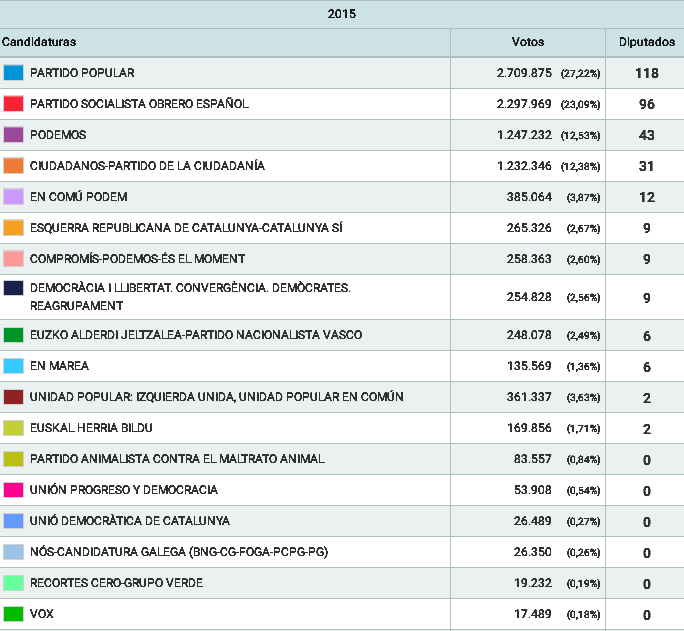Click the 2015 year header

pos(342,14)
